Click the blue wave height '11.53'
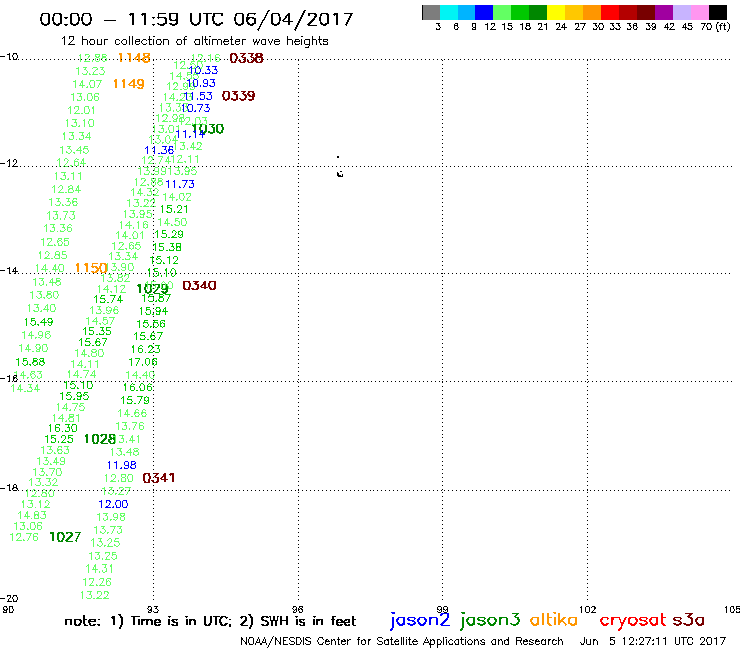This screenshot has height=650, width=740. [198, 96]
